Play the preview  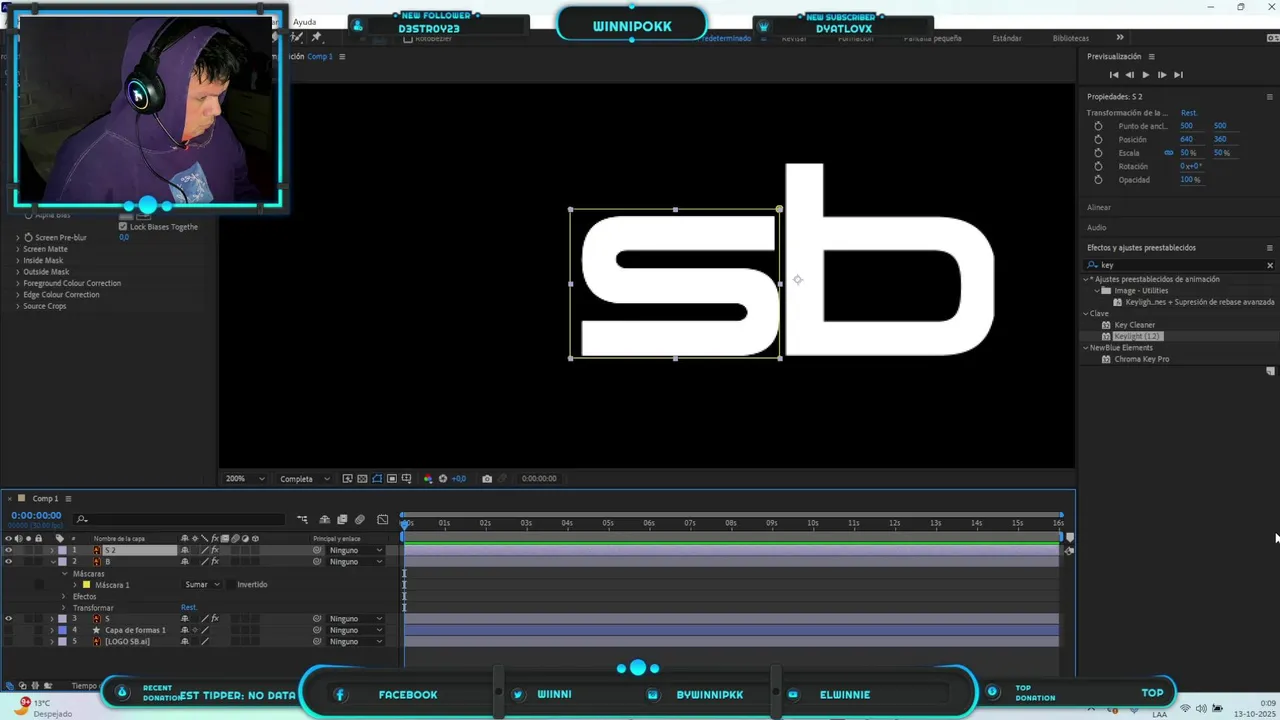point(1146,75)
